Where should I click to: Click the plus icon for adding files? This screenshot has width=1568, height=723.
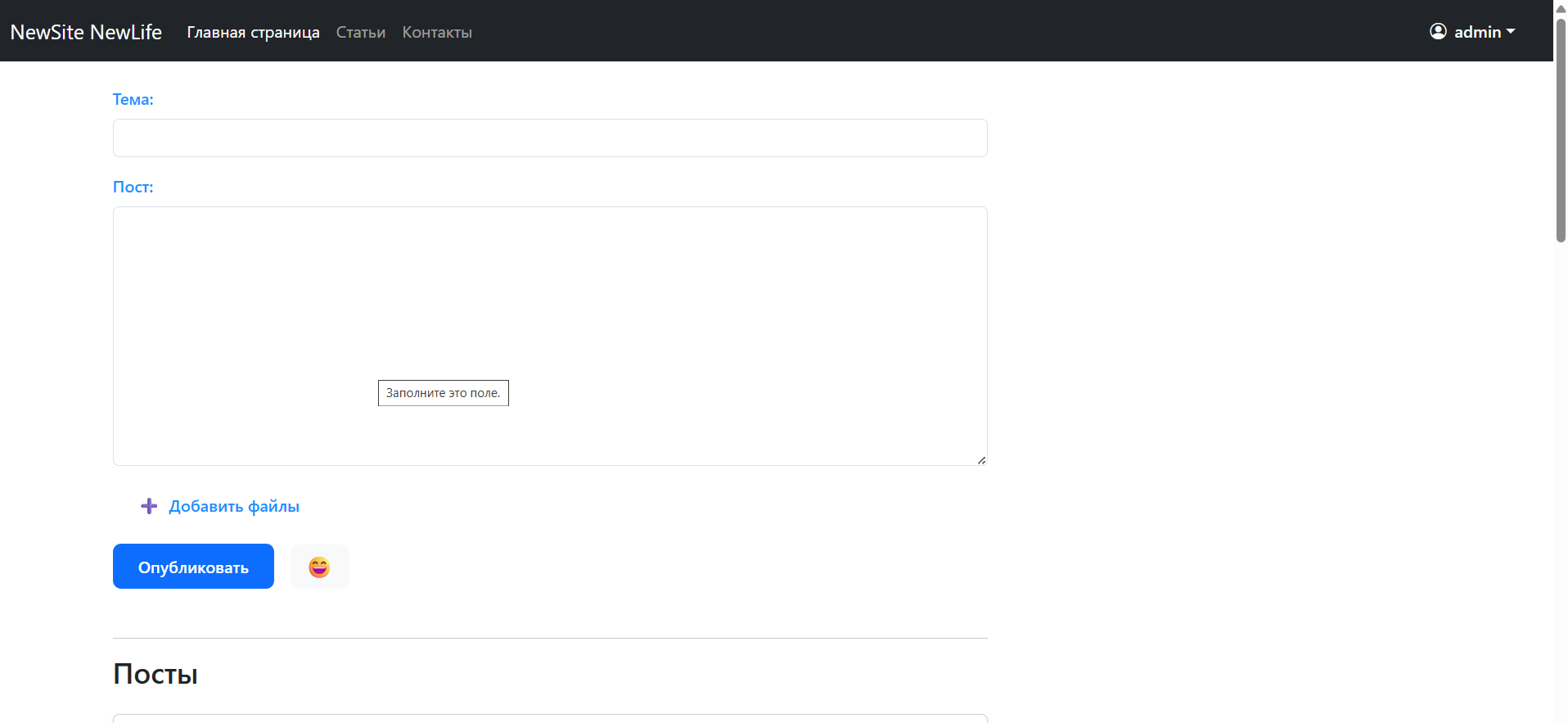(x=149, y=506)
